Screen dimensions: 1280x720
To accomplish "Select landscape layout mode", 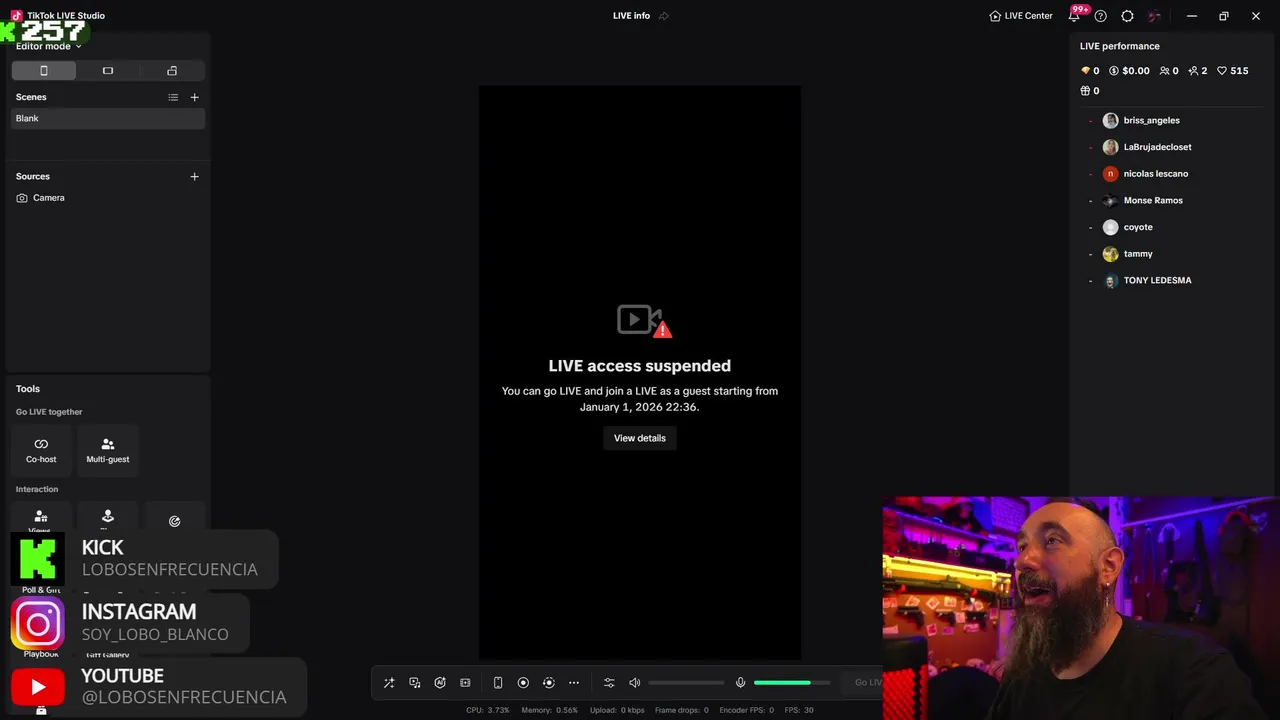I will coord(108,71).
